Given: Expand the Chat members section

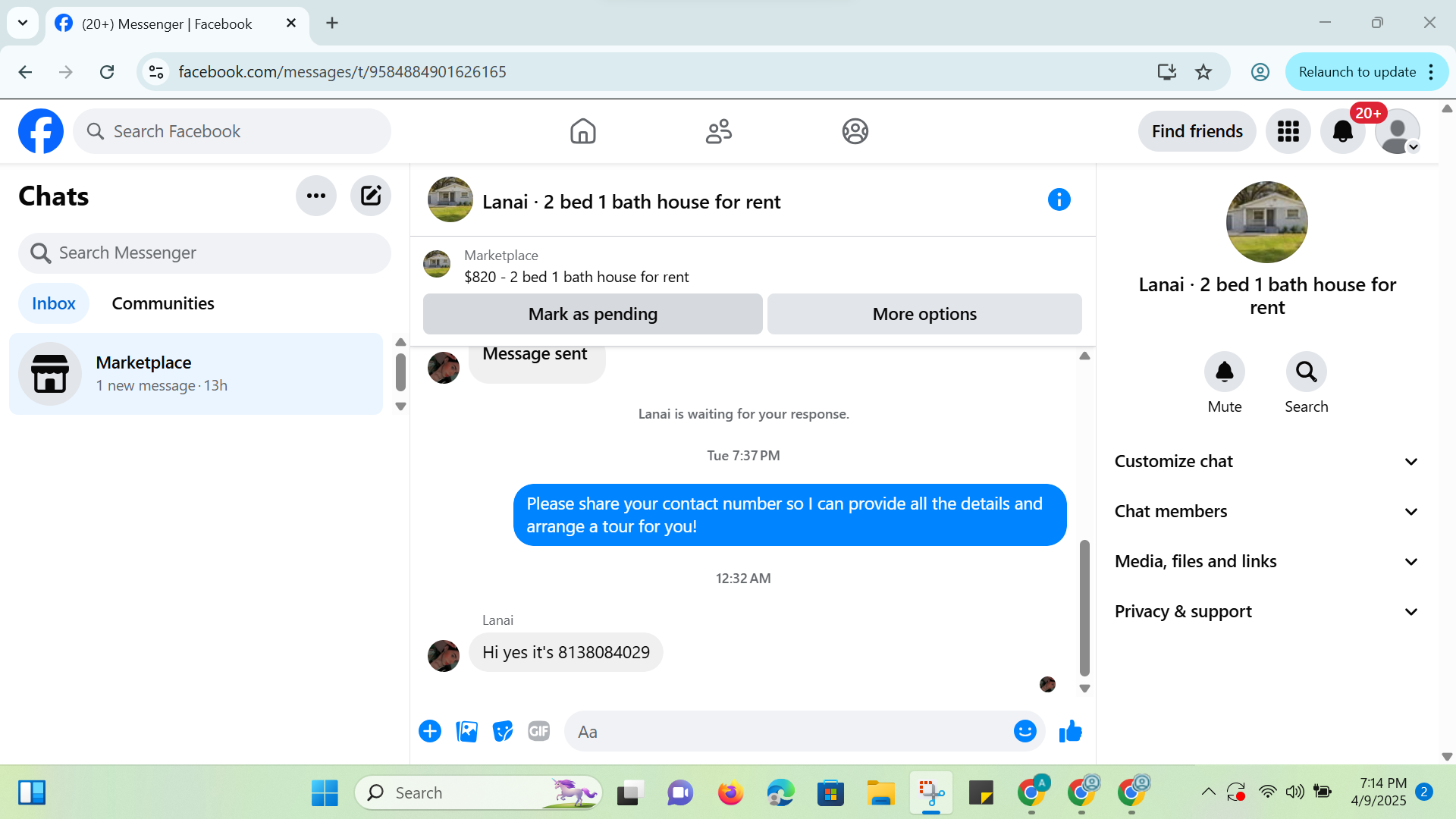Looking at the screenshot, I should pyautogui.click(x=1266, y=511).
